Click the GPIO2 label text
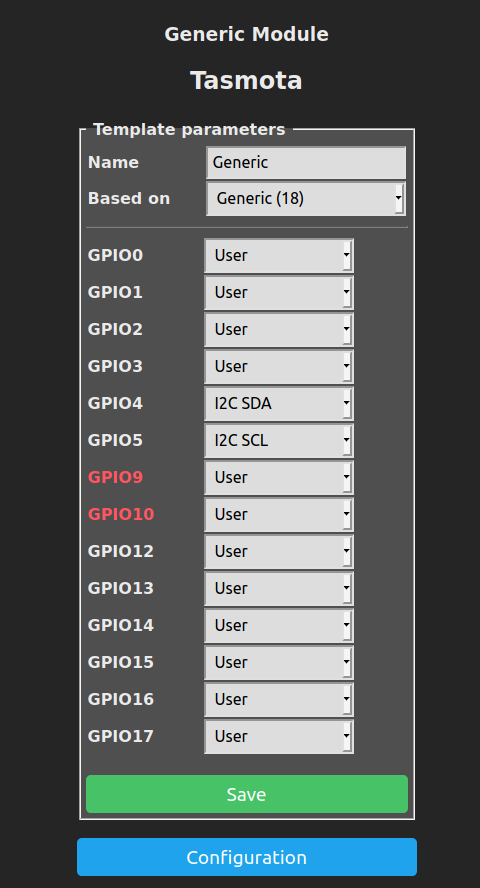Screen dimensions: 480x888 pyautogui.click(x=115, y=329)
